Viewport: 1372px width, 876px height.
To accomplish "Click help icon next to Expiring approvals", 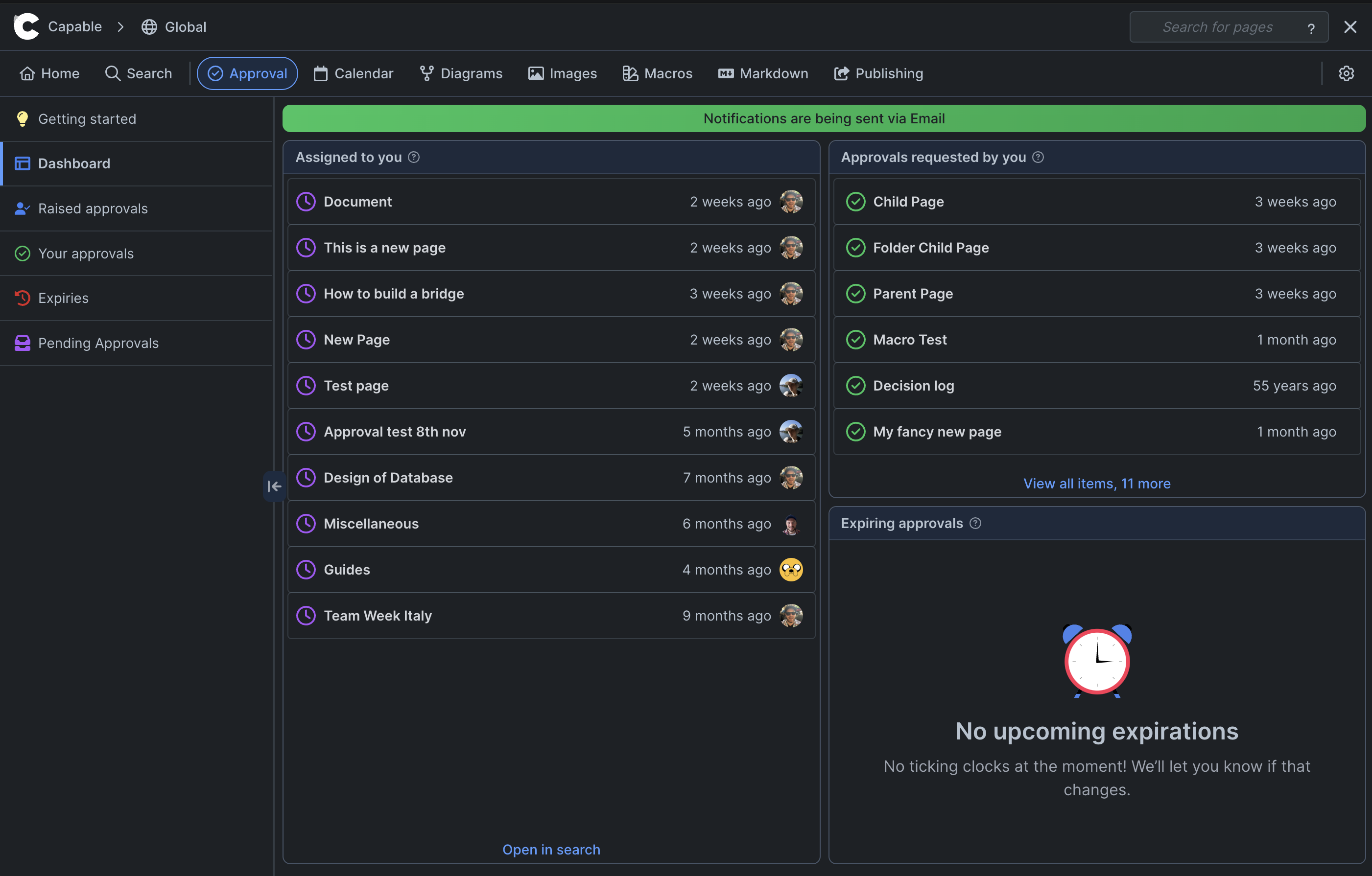I will coord(975,524).
